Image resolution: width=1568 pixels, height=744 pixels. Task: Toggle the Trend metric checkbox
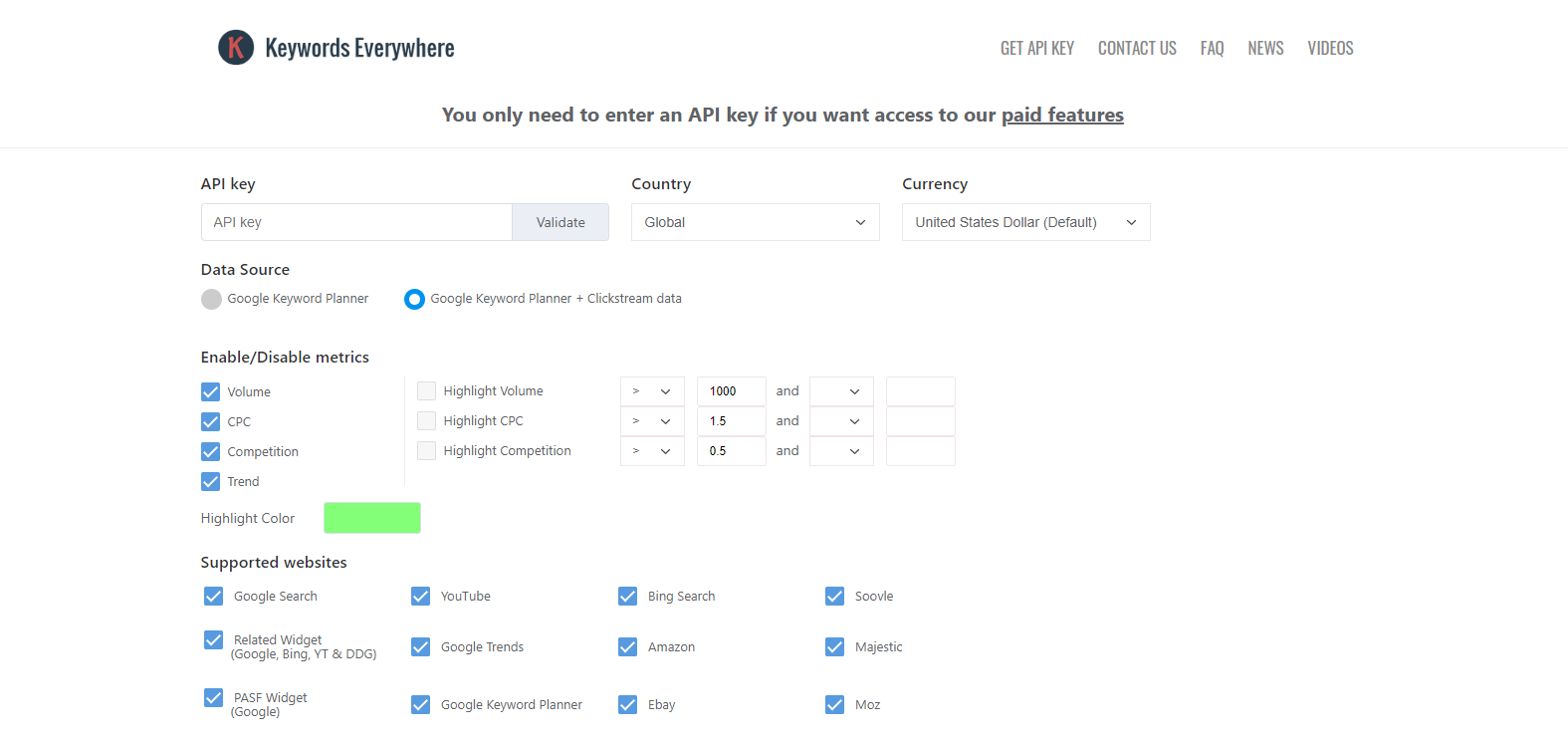coord(210,481)
